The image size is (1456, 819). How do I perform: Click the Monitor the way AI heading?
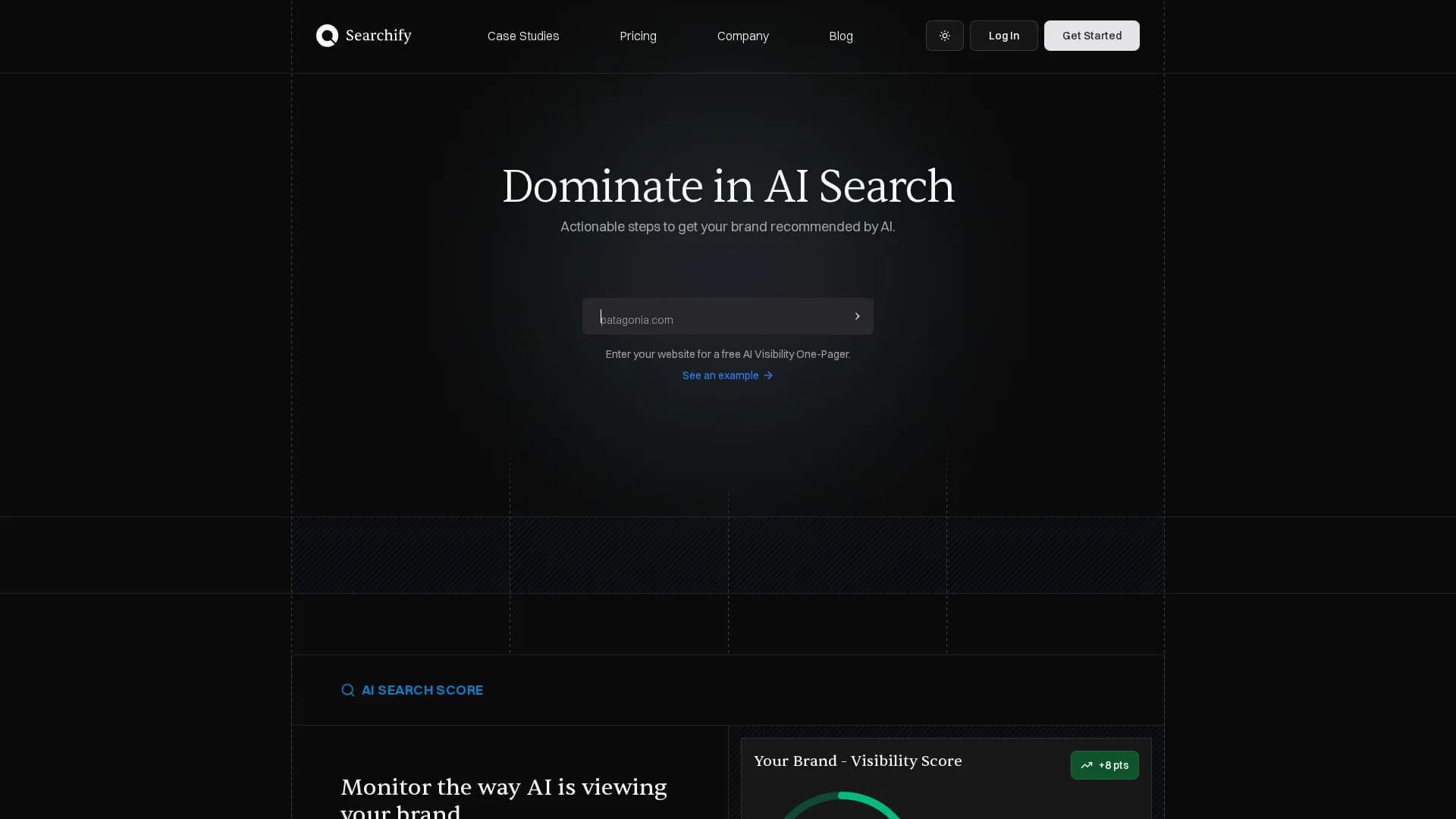point(504,798)
